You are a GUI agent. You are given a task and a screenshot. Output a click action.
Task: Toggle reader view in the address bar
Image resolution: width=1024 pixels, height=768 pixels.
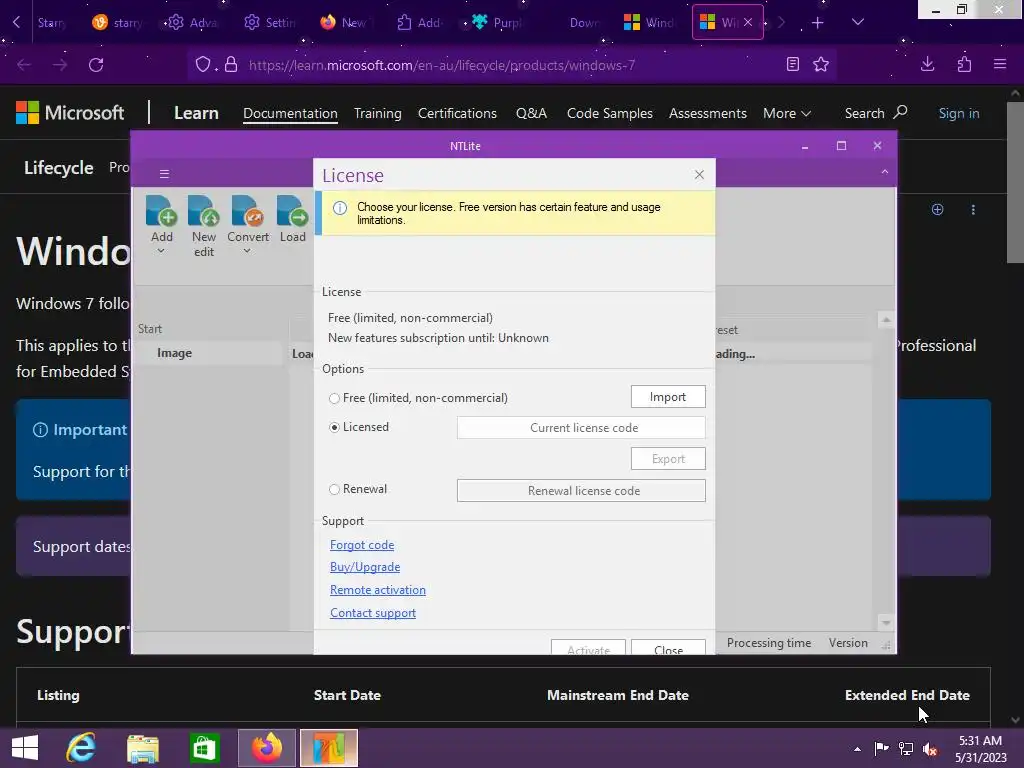point(792,64)
